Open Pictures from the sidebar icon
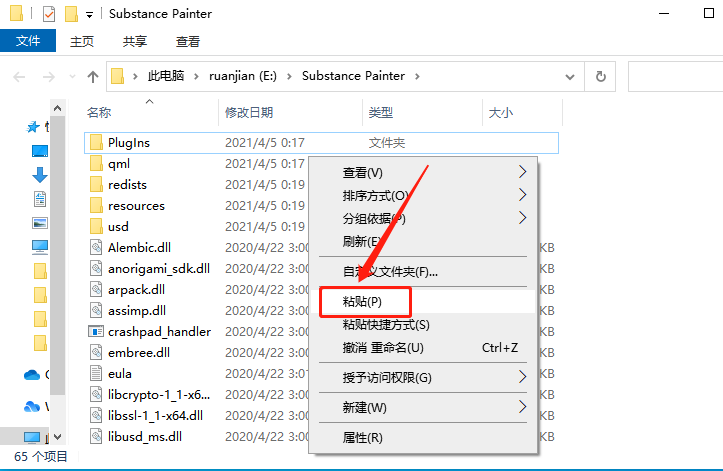This screenshot has width=723, height=471. pyautogui.click(x=40, y=223)
